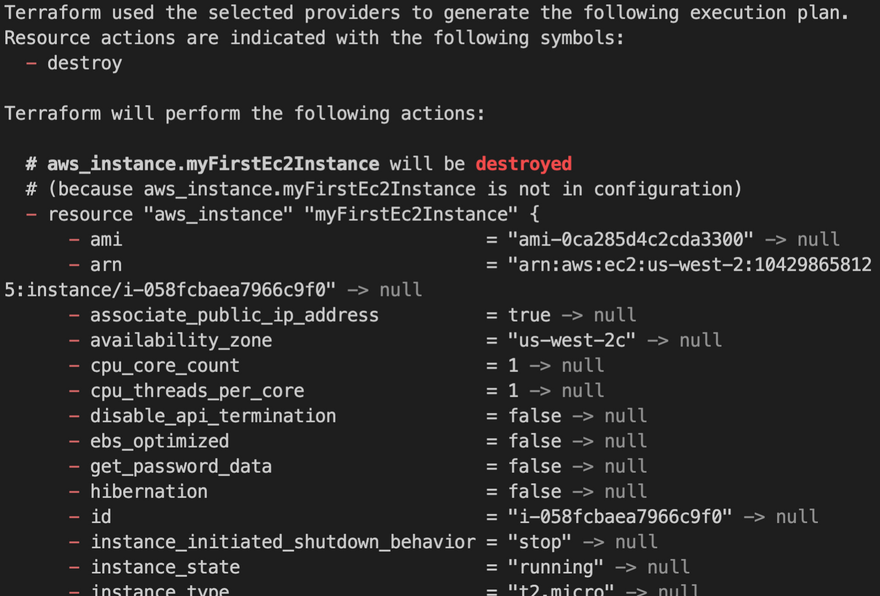Click the red minus before destroy
Image resolution: width=880 pixels, height=596 pixels.
point(31,63)
